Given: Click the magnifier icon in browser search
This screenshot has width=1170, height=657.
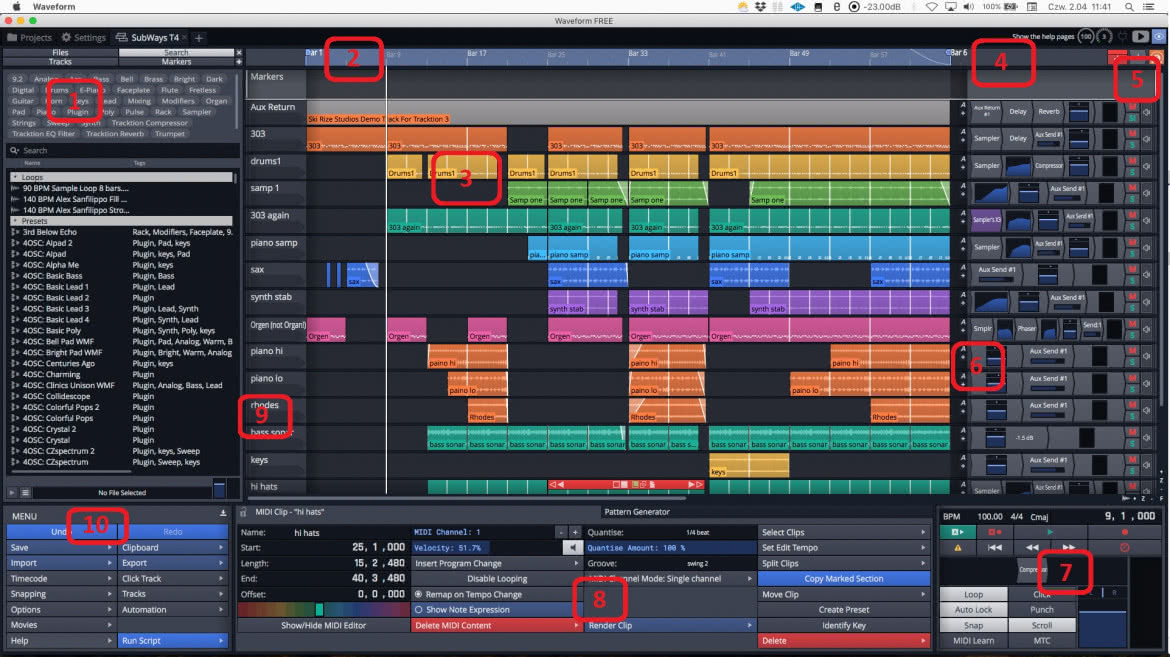Looking at the screenshot, I should 14,150.
